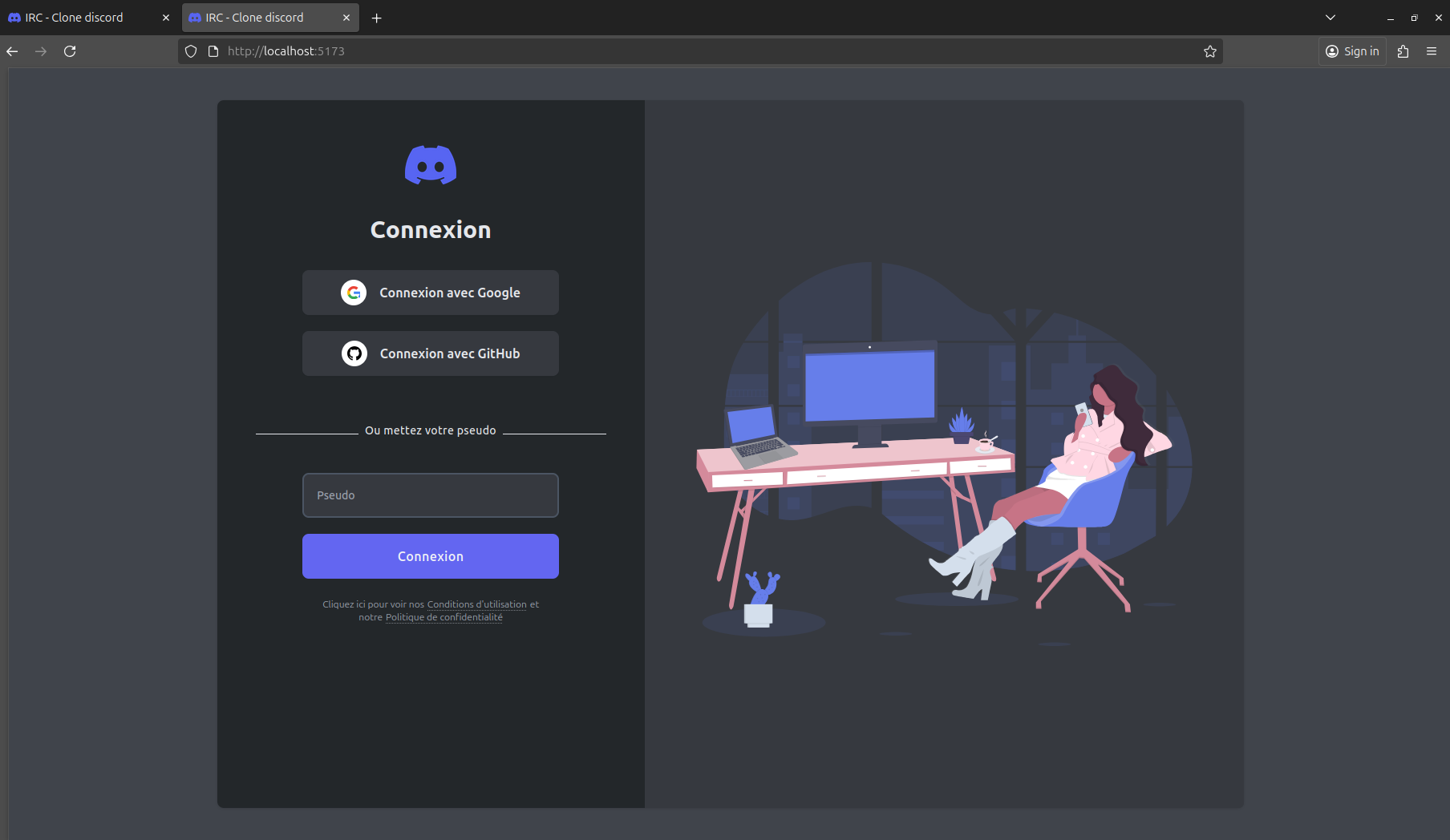Viewport: 1450px width, 840px height.
Task: Click the shield tracking protection icon
Action: pyautogui.click(x=191, y=51)
